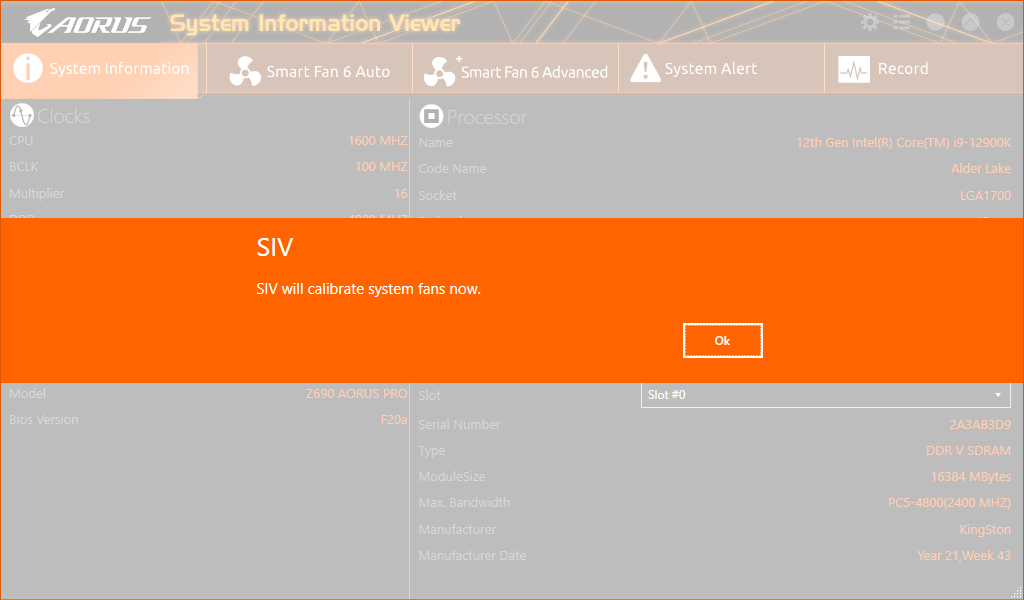Screen dimensions: 1024x600
Task: Click the window resize grip corner
Action: pos(1016,592)
